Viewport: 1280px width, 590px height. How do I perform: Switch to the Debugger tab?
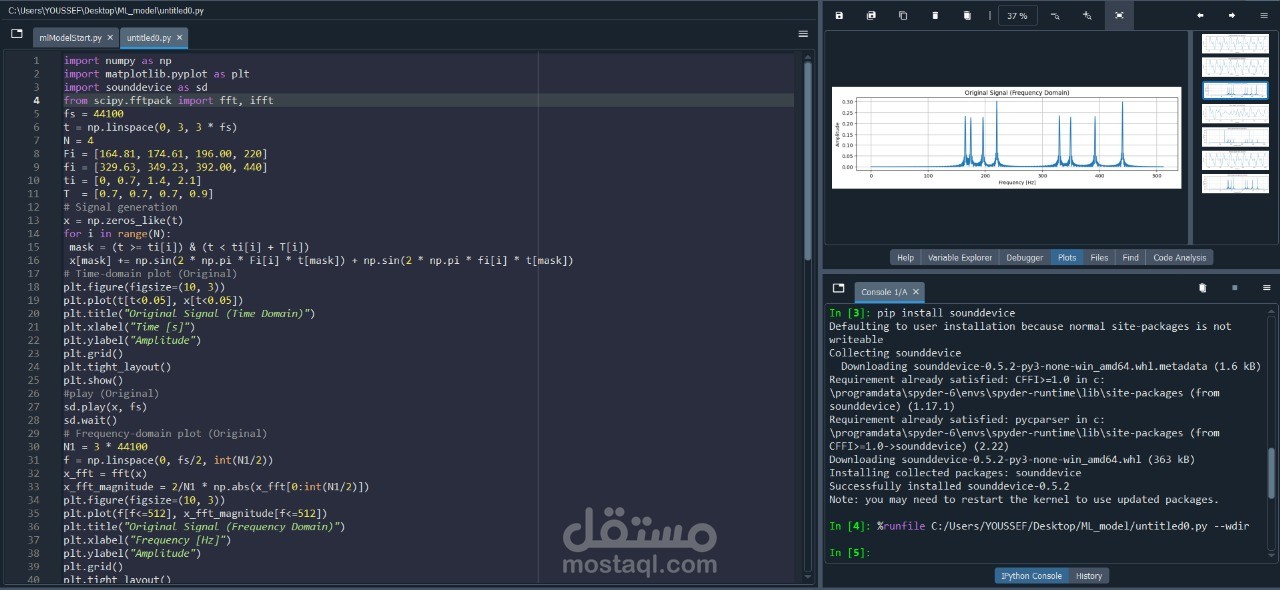coord(1025,257)
